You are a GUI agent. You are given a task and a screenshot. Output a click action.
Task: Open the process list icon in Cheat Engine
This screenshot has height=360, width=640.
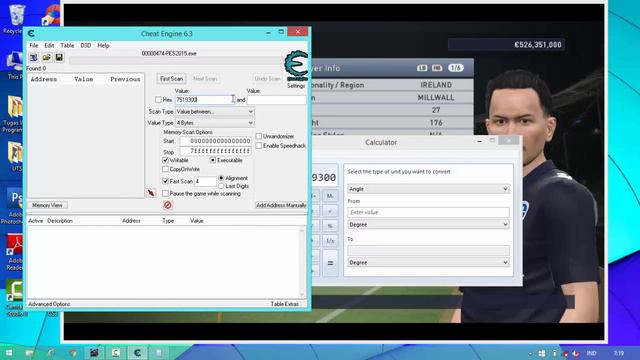33,58
